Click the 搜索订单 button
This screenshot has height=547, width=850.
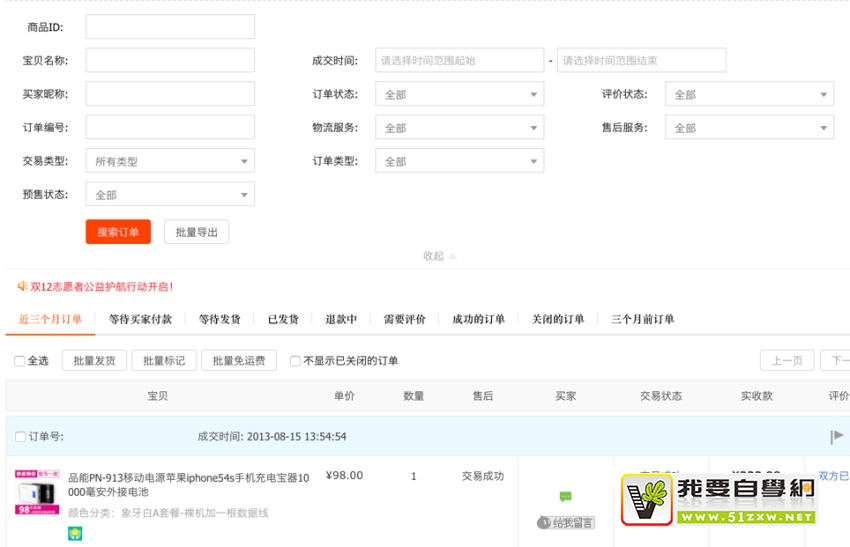pos(118,232)
